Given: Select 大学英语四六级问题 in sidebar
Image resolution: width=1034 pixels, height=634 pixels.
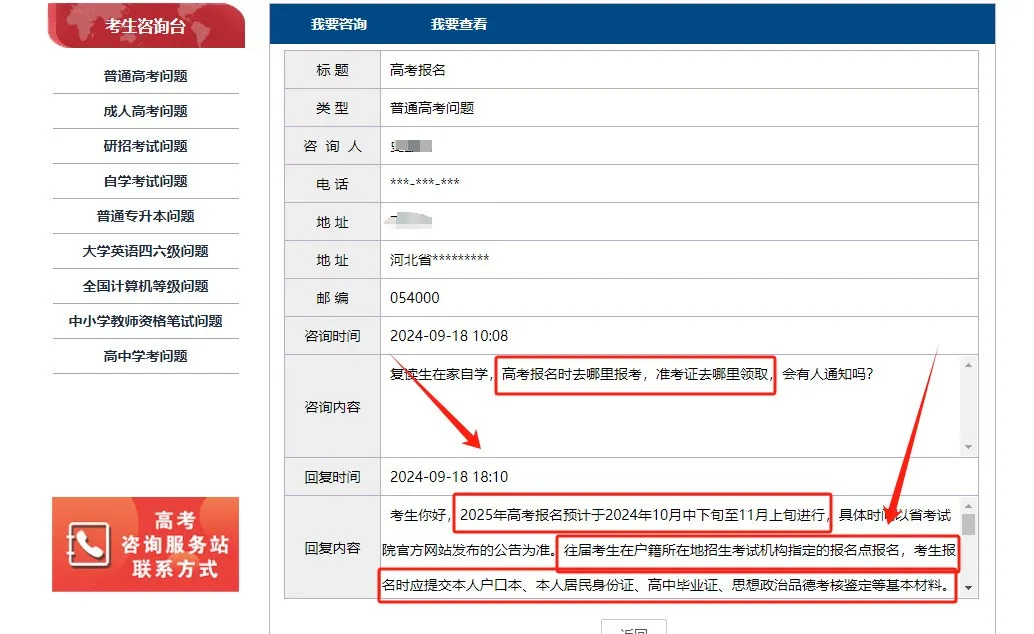Looking at the screenshot, I should (x=146, y=251).
